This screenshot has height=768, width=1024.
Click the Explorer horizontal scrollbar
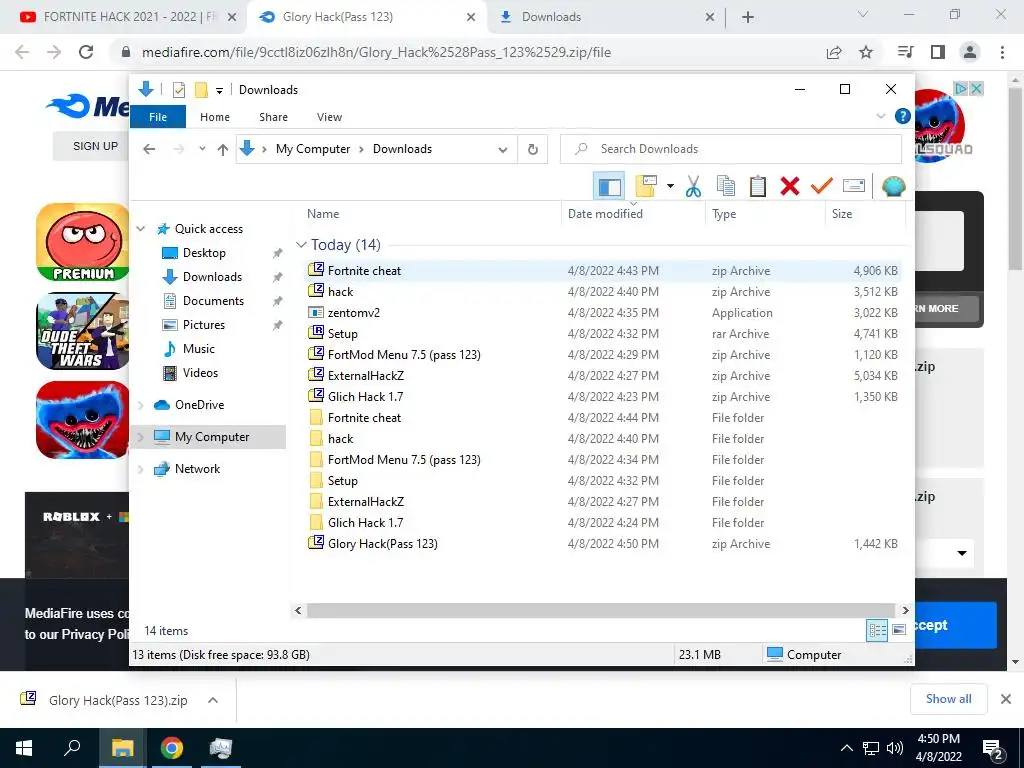[601, 610]
